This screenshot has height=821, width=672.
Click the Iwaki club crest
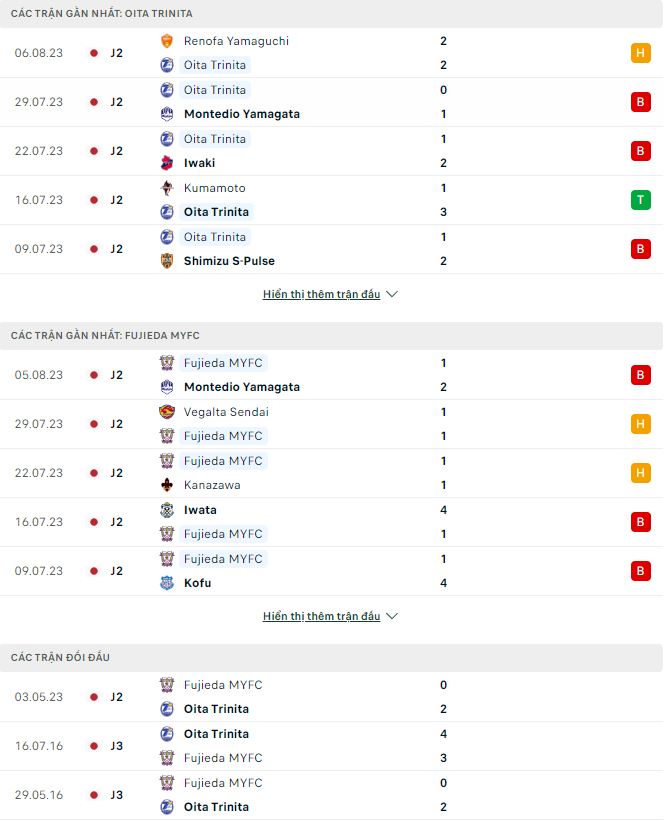click(167, 163)
